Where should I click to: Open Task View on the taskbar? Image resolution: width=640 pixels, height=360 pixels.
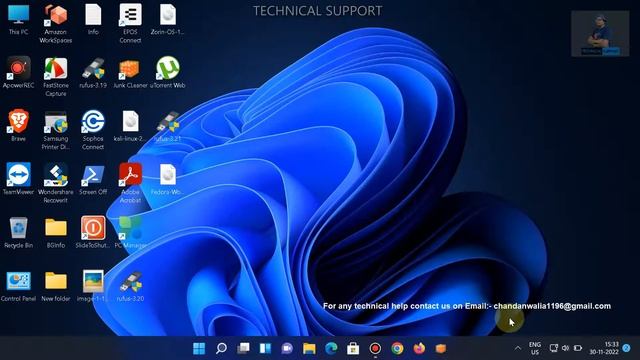tap(243, 348)
